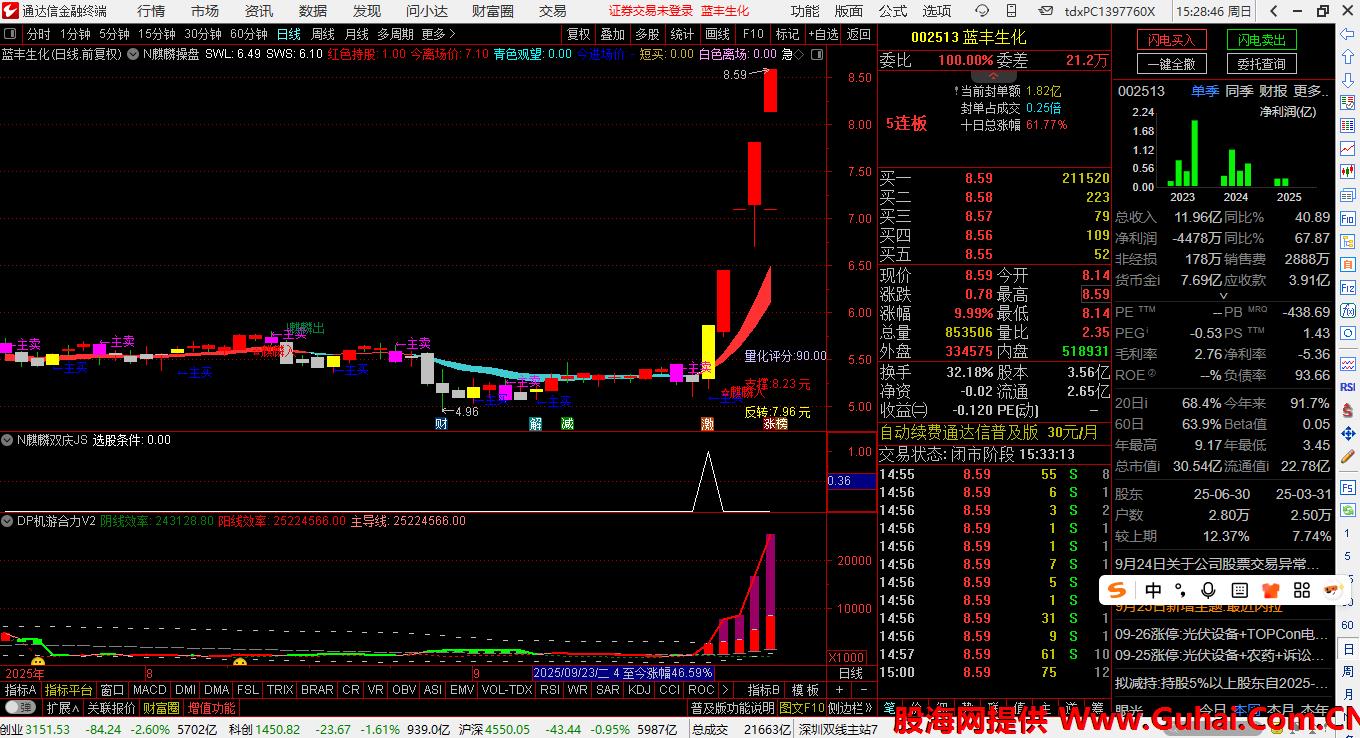Switch chart to 日线 period
Viewport: 1360px width, 738px height.
coord(289,34)
